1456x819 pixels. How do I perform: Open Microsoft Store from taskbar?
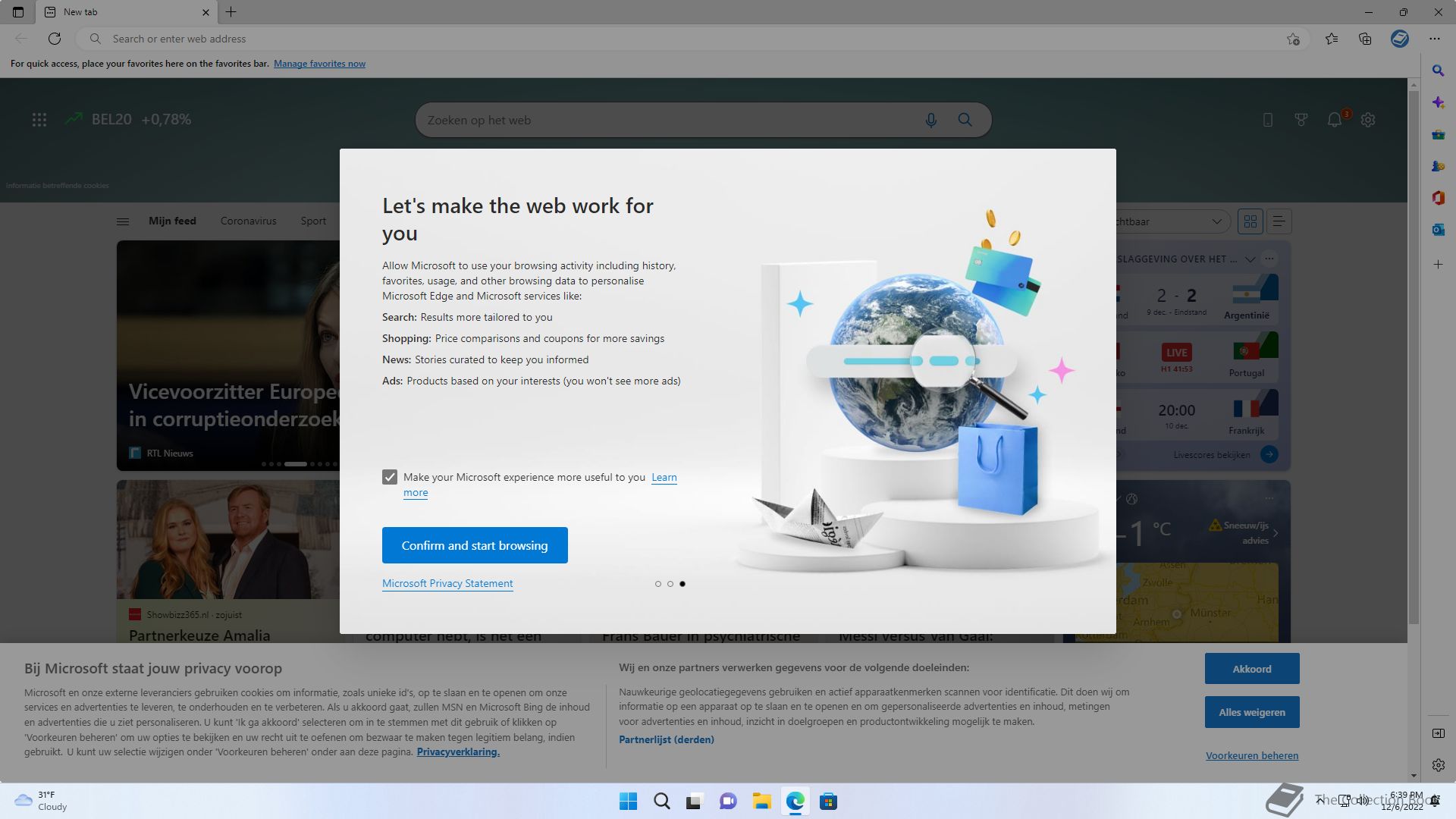(828, 801)
